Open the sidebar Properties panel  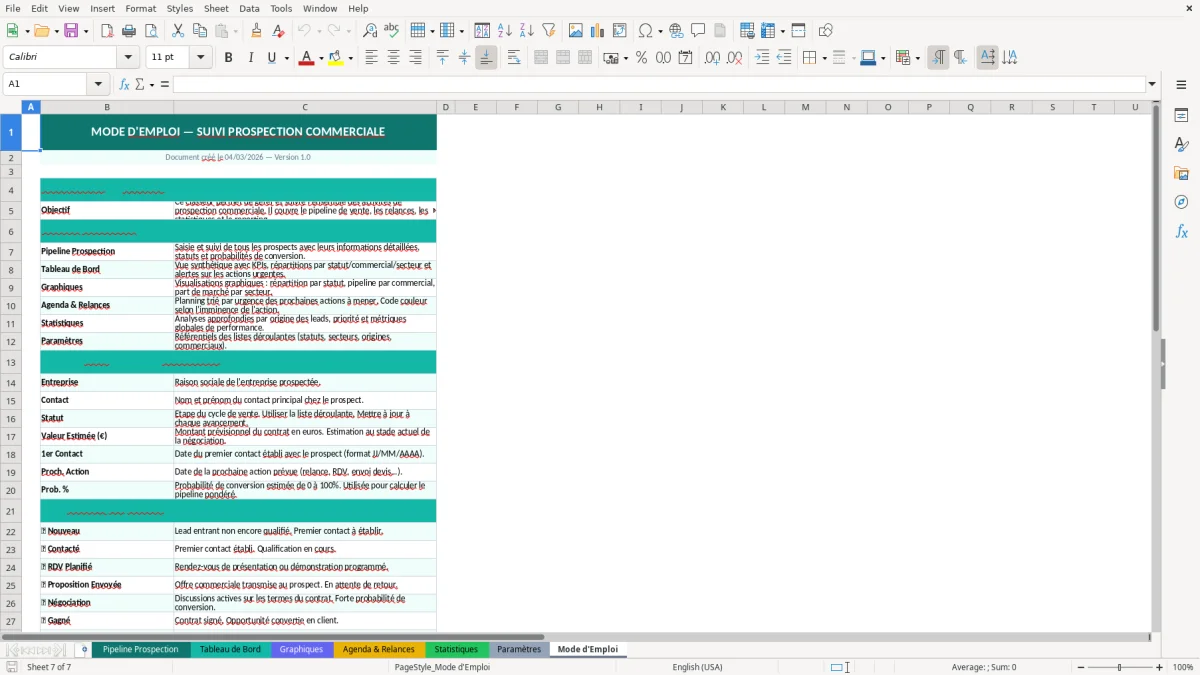(1181, 116)
